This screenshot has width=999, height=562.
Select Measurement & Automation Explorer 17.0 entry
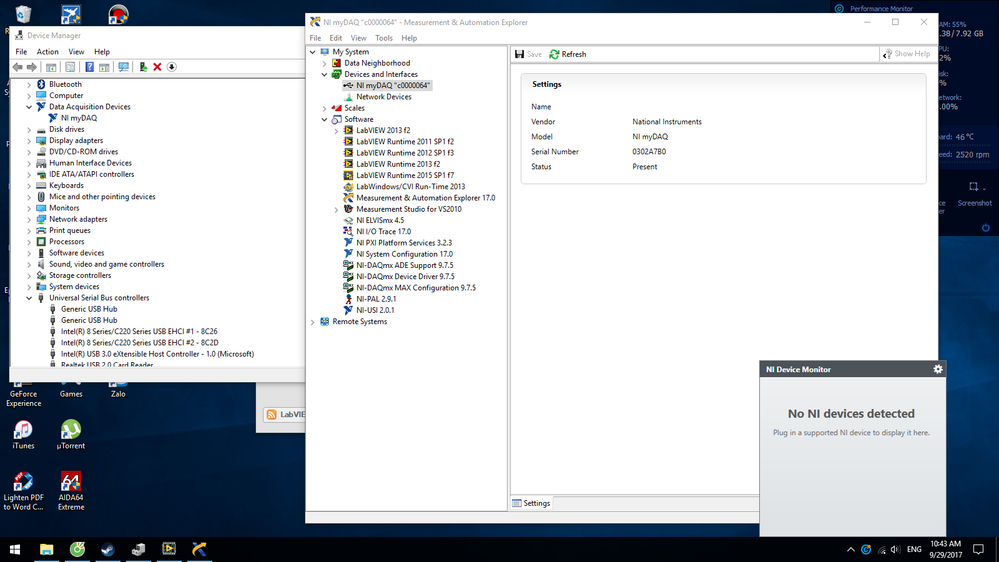[426, 198]
